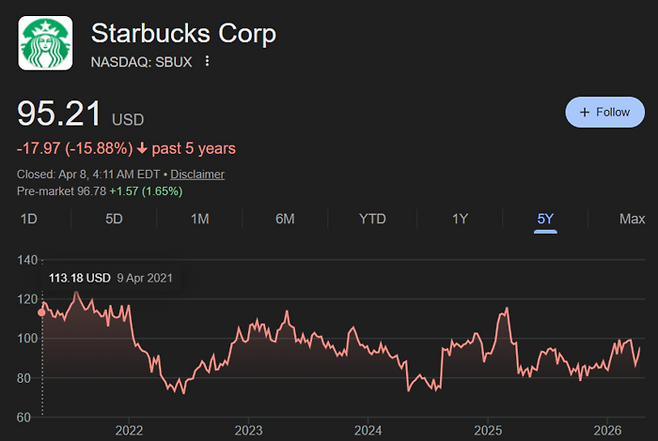
Task: Click the Starbucks Corp title
Action: 183,33
